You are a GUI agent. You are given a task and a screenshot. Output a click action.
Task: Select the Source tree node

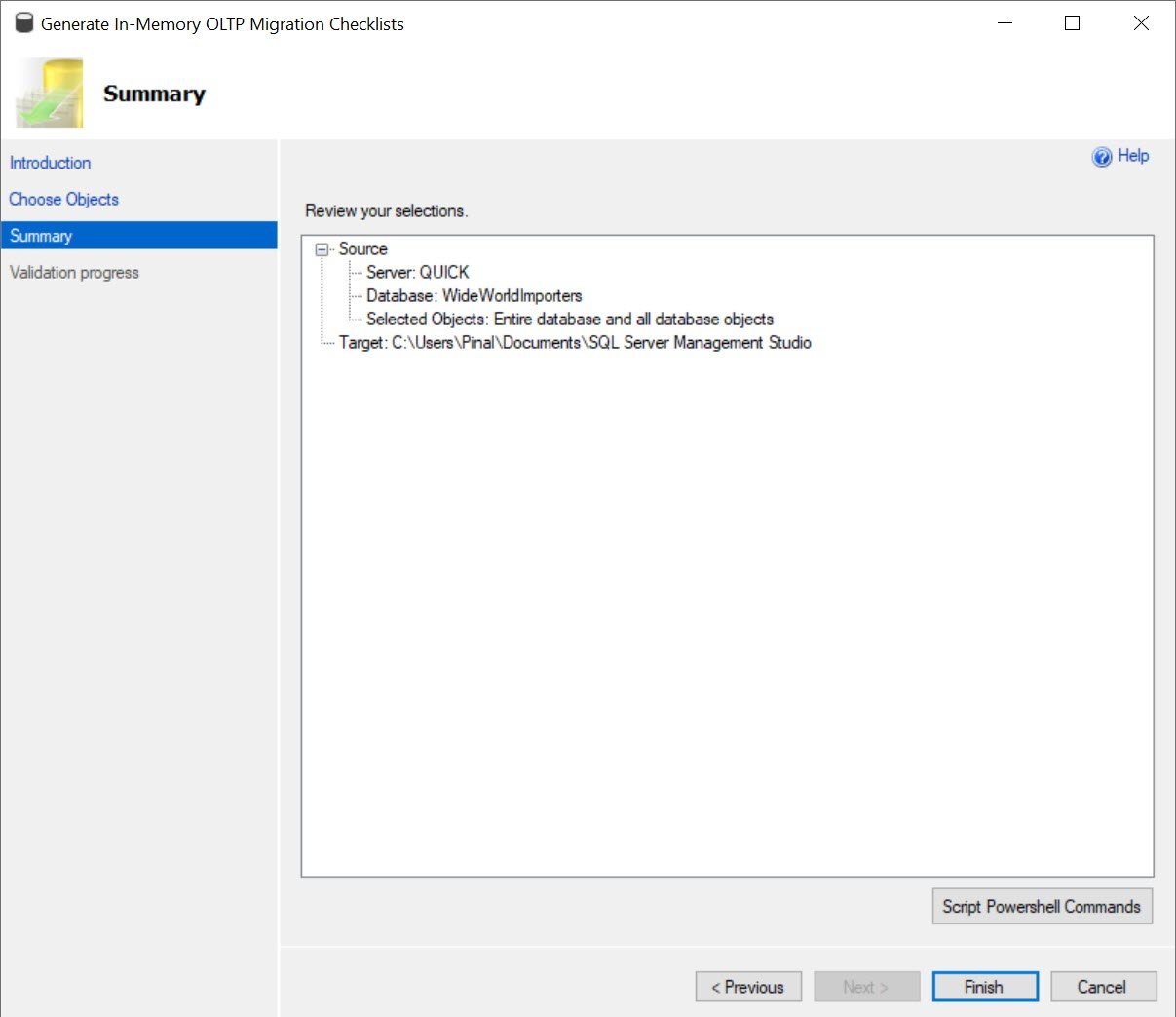pyautogui.click(x=363, y=249)
